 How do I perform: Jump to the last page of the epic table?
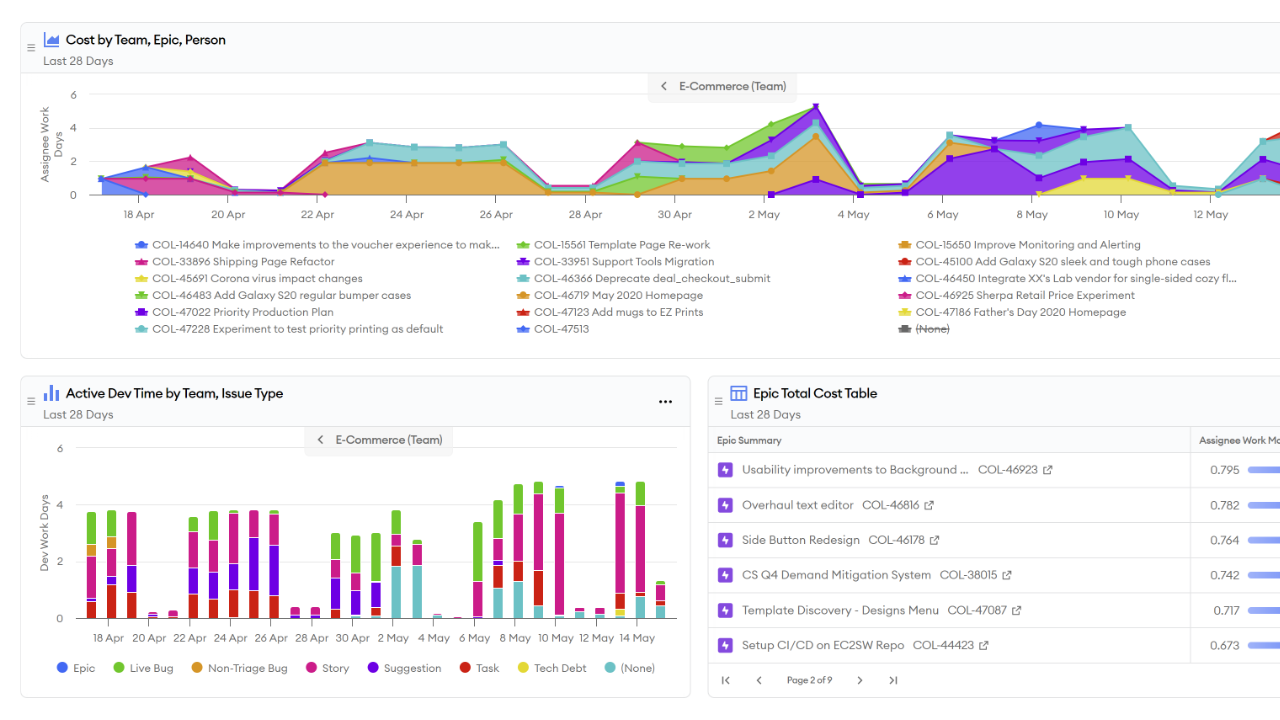pos(893,681)
